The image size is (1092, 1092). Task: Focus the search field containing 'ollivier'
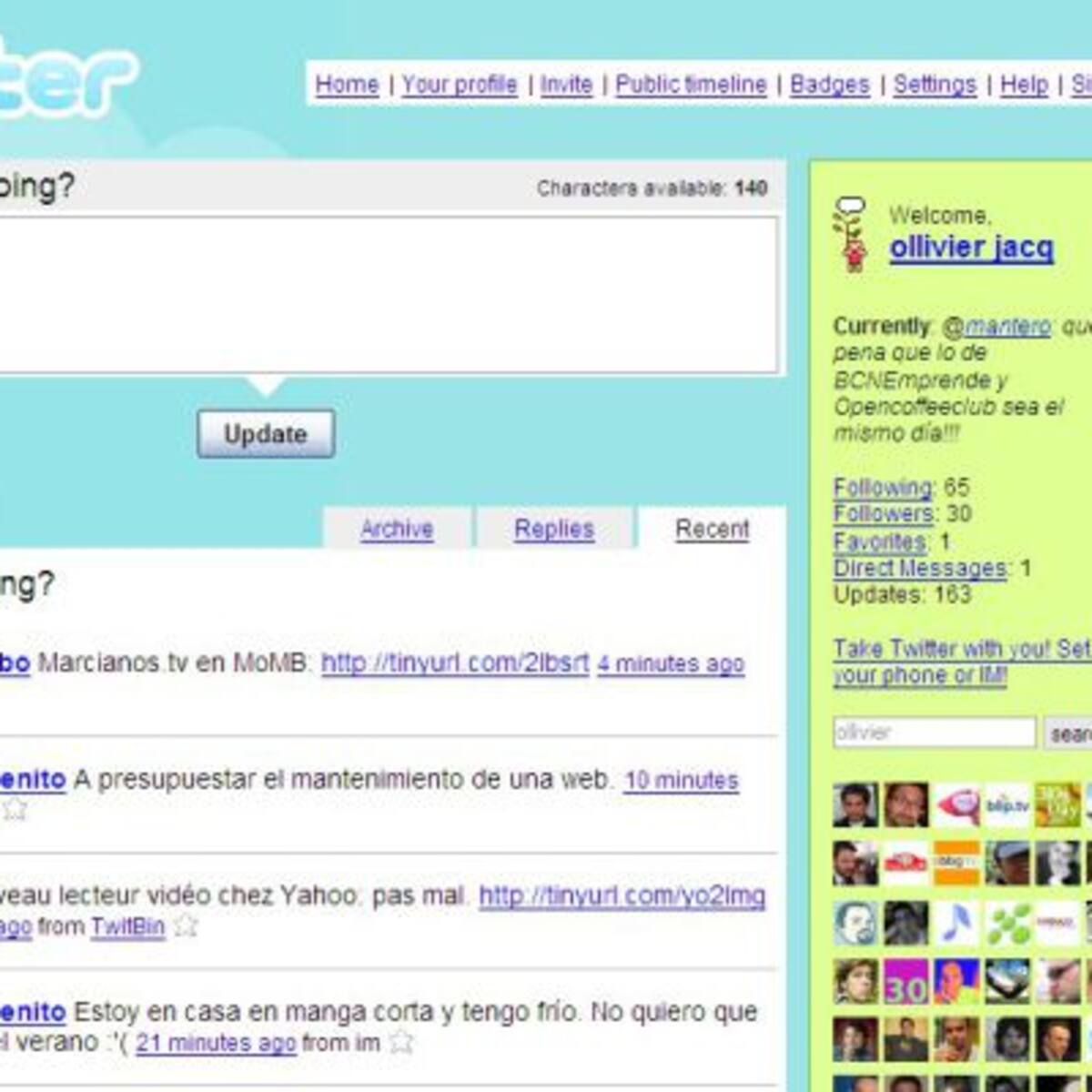click(935, 733)
